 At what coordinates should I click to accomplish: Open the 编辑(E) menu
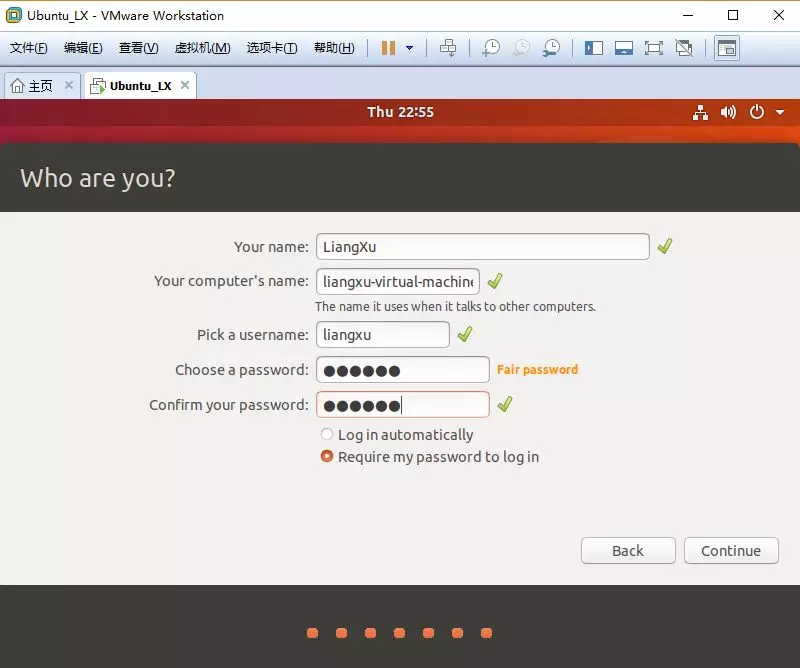coord(83,48)
